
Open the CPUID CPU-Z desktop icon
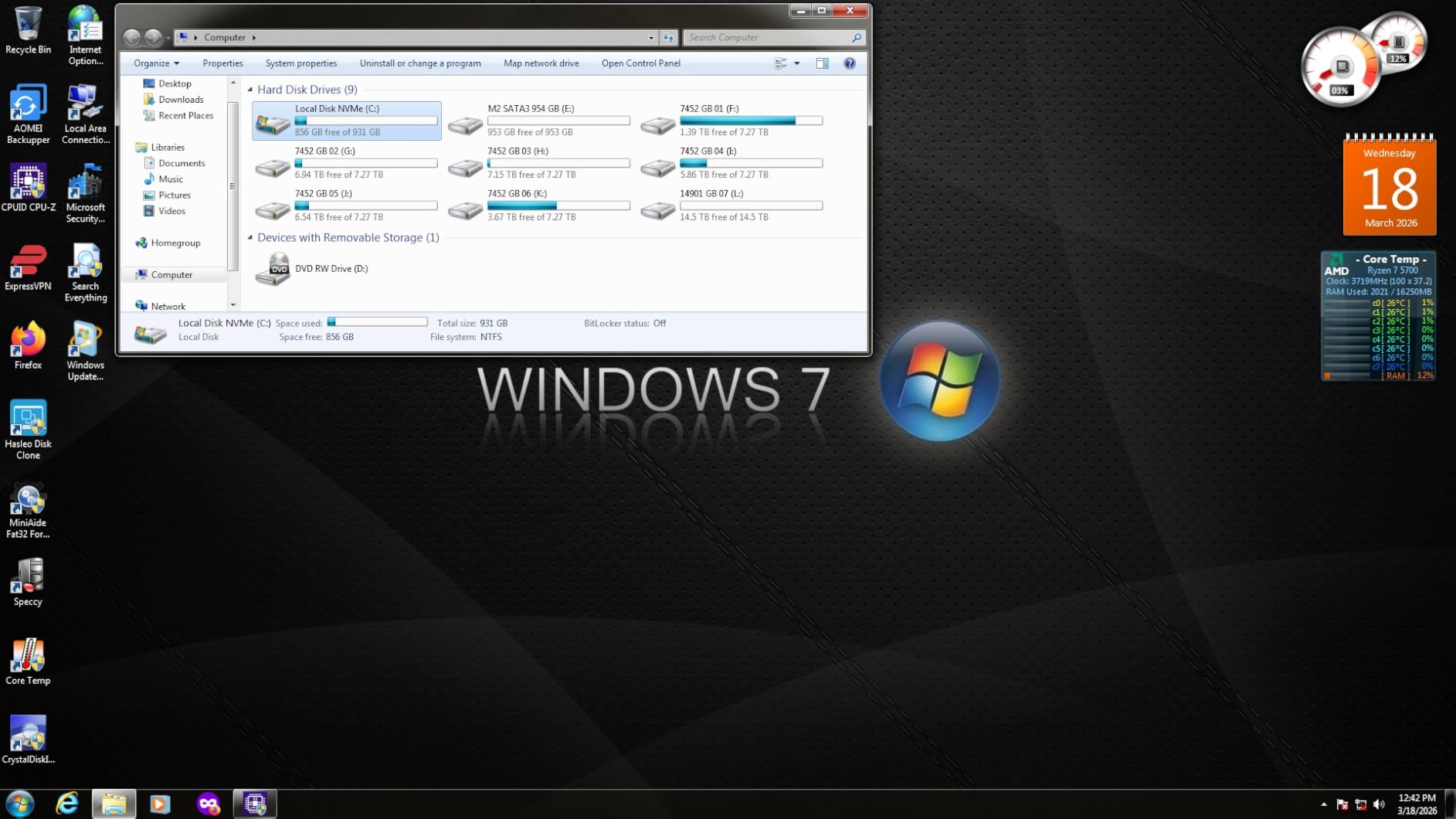28,186
